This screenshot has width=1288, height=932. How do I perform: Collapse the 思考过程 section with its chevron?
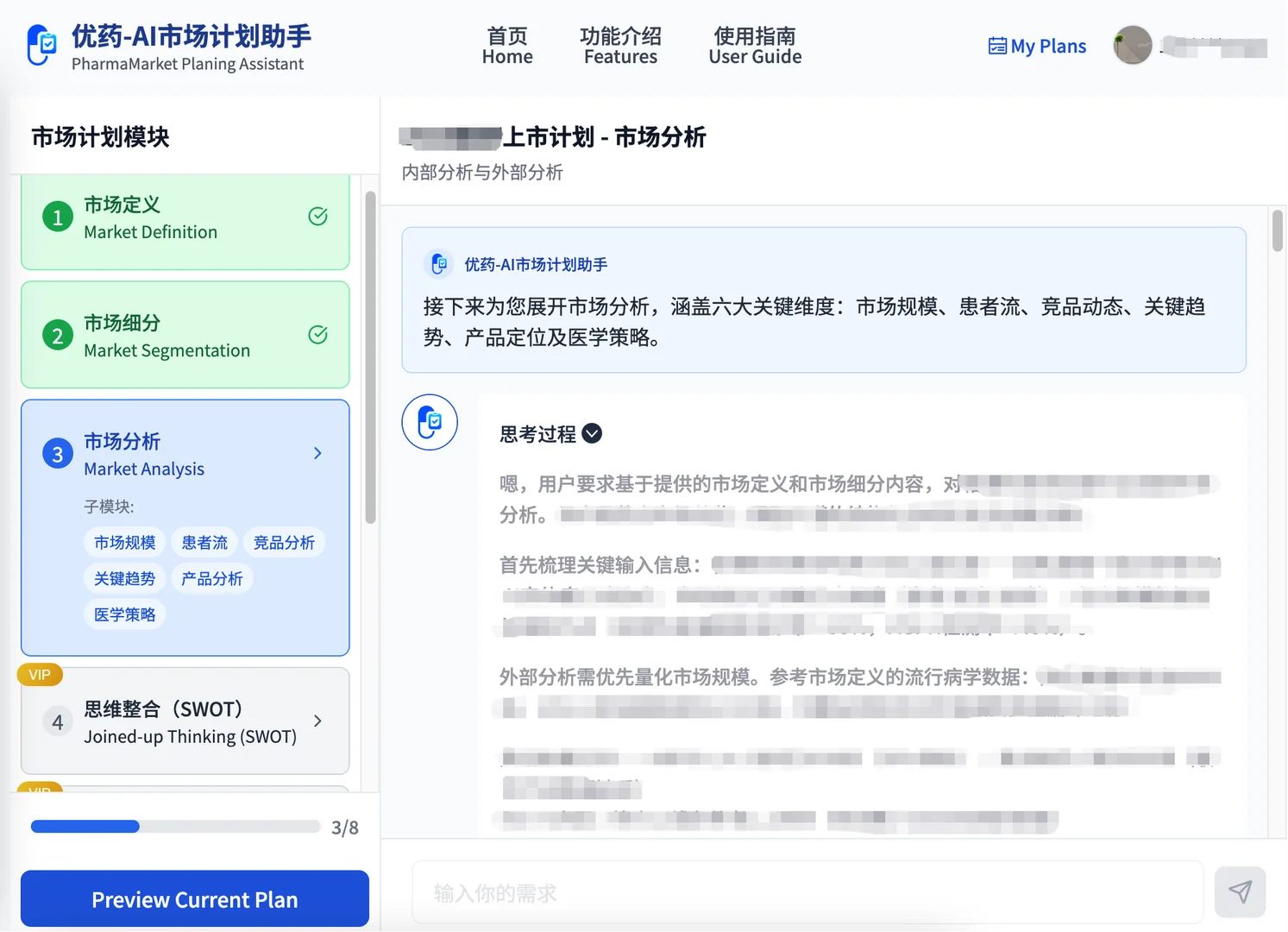pos(592,433)
